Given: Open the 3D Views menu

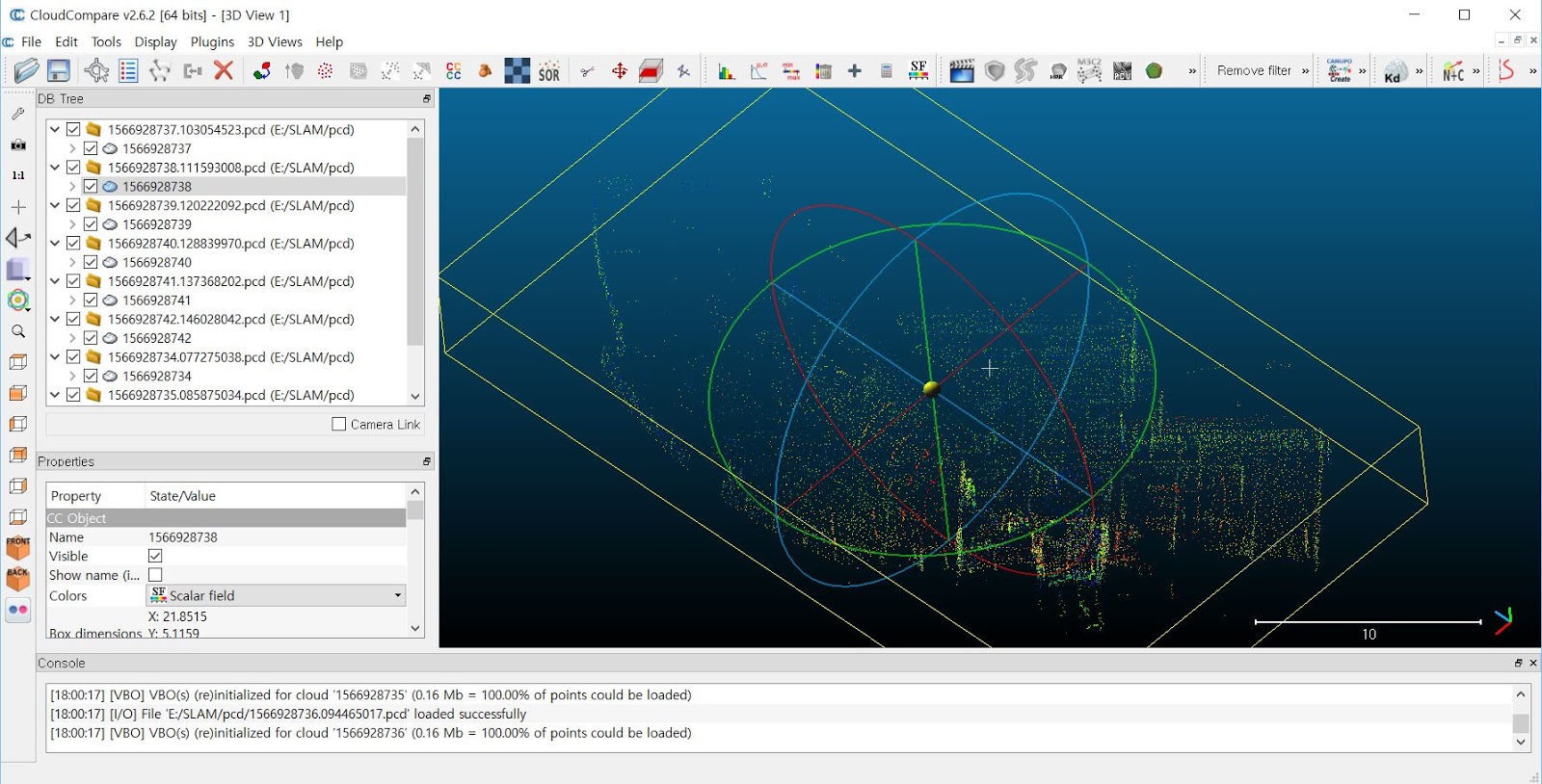Looking at the screenshot, I should click(275, 41).
